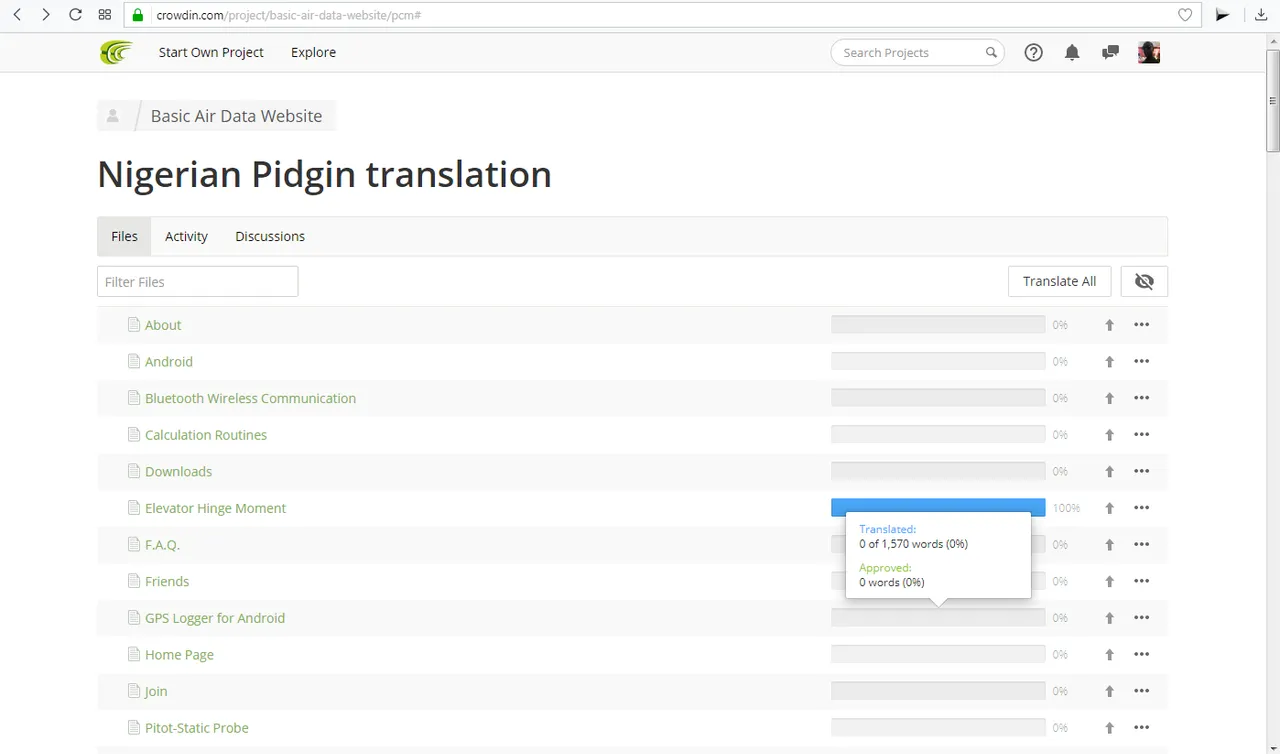Viewport: 1280px width, 754px height.
Task: Open more options for Home Page
Action: tap(1142, 654)
